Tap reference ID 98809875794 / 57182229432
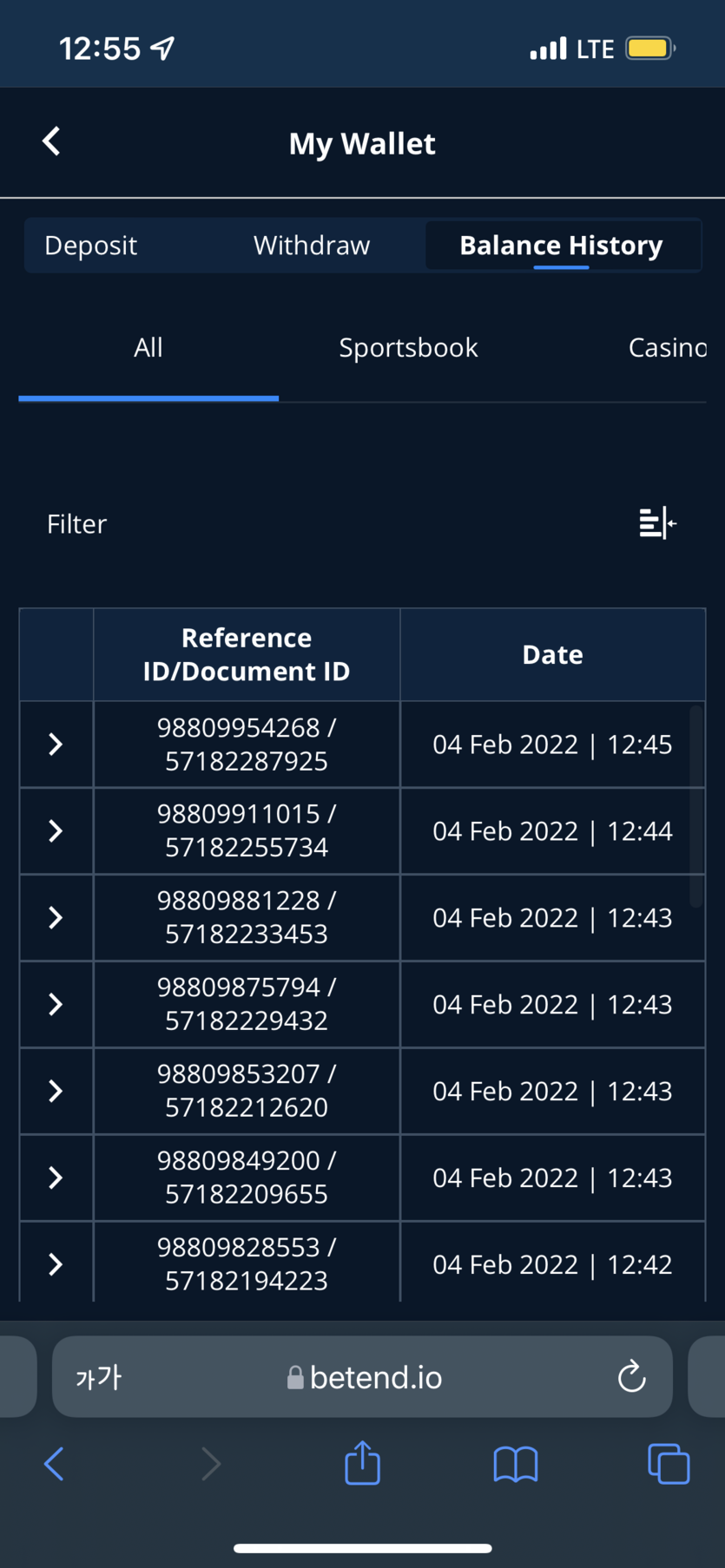The image size is (725, 1568). point(247,1005)
